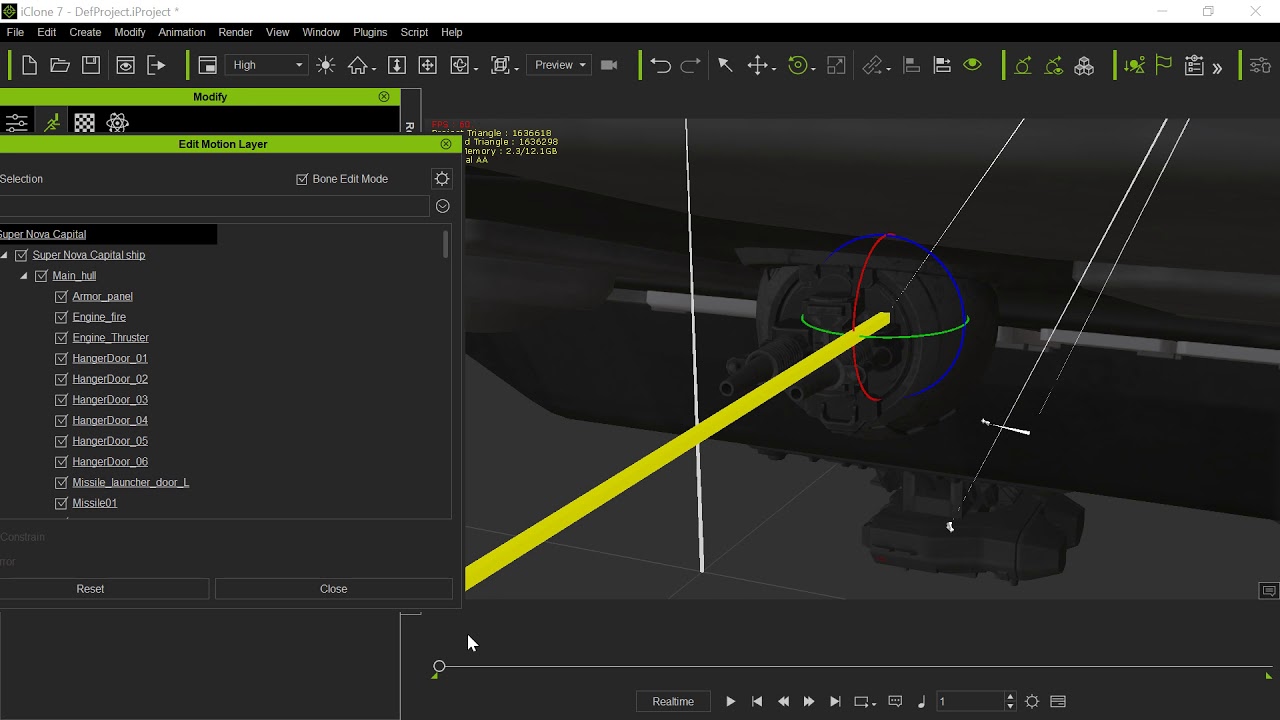Open the atom Physics tab
1280x720 pixels.
click(117, 123)
